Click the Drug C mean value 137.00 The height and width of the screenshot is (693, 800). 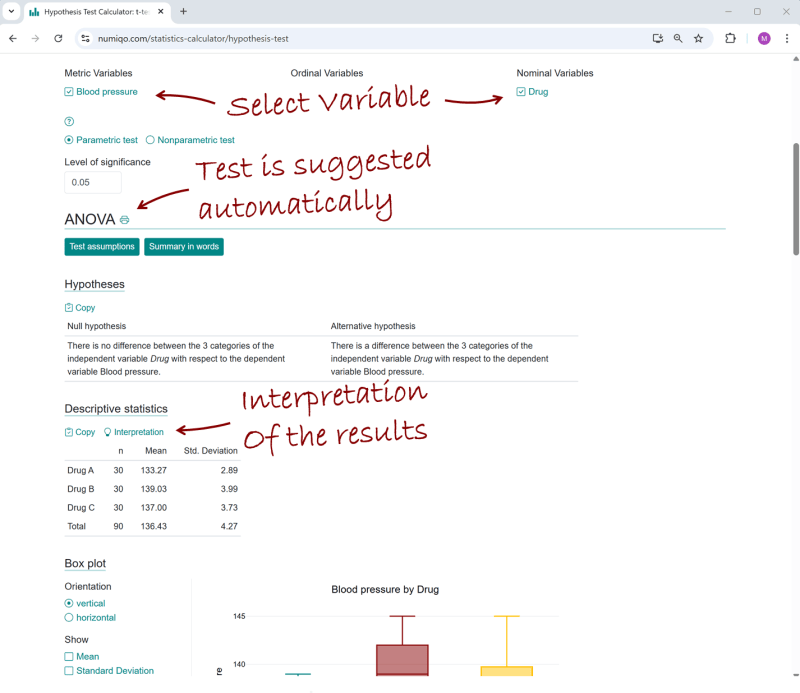[154, 508]
